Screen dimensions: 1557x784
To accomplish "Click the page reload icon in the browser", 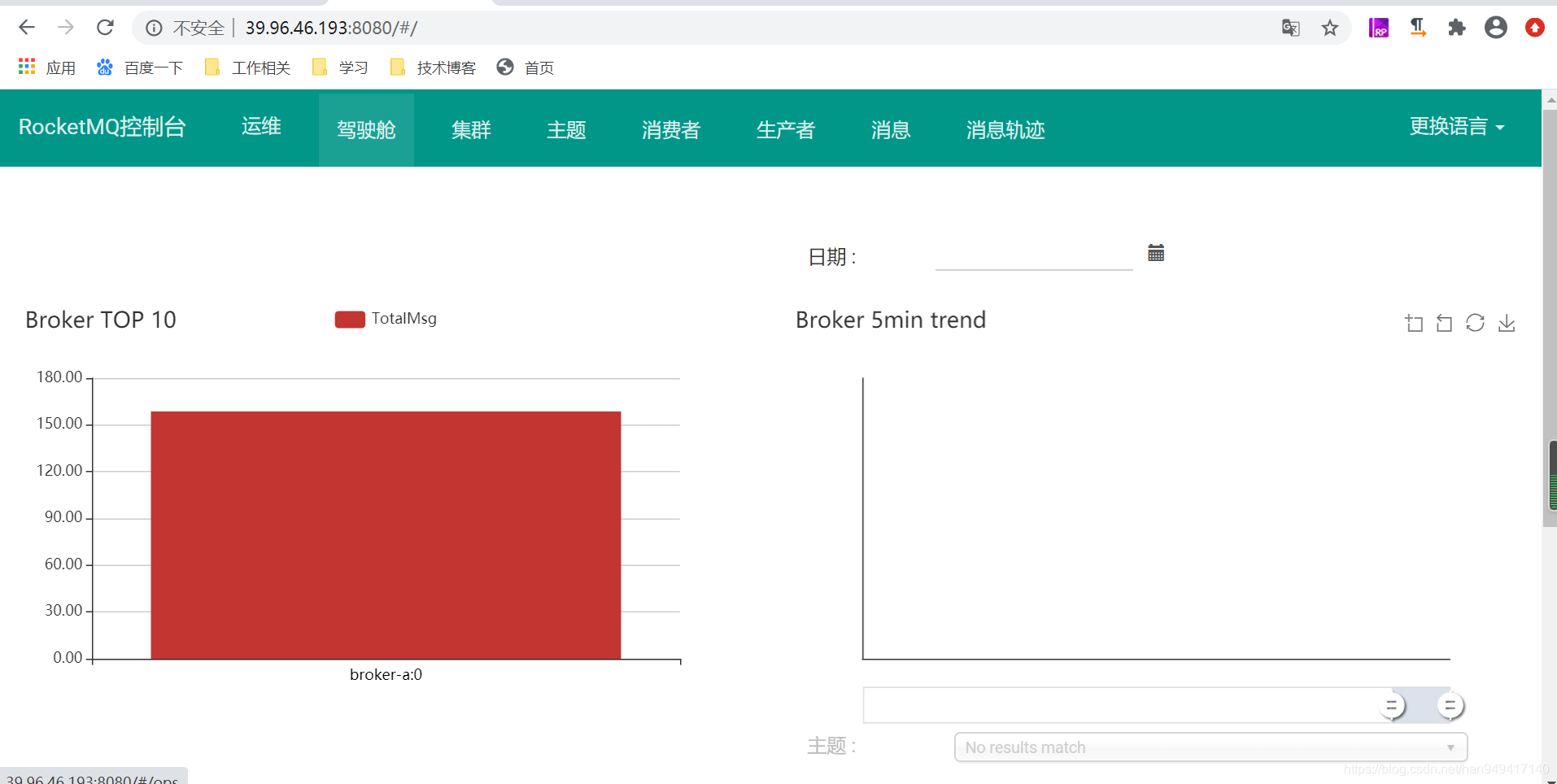I will click(105, 27).
